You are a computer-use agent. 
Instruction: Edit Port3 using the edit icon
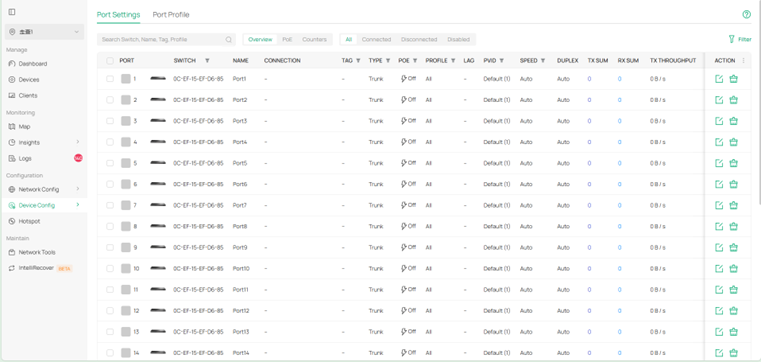click(x=719, y=121)
